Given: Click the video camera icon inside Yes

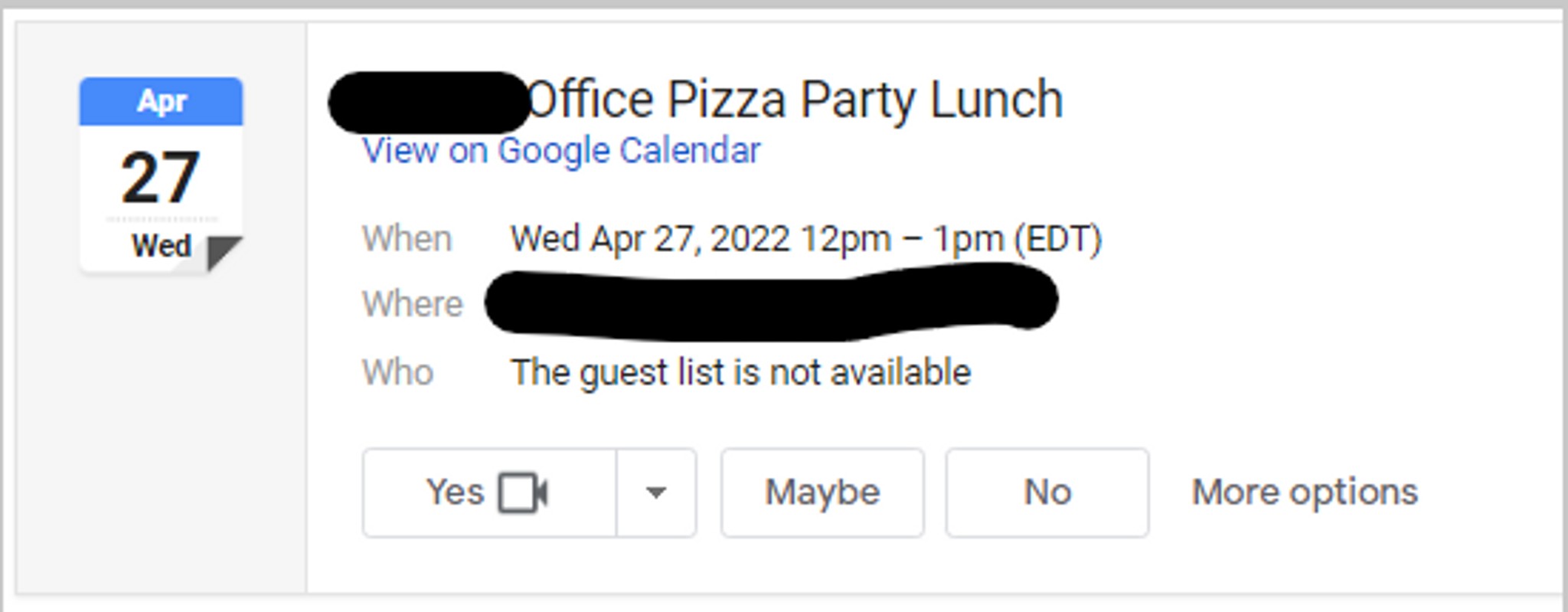Looking at the screenshot, I should coord(523,493).
